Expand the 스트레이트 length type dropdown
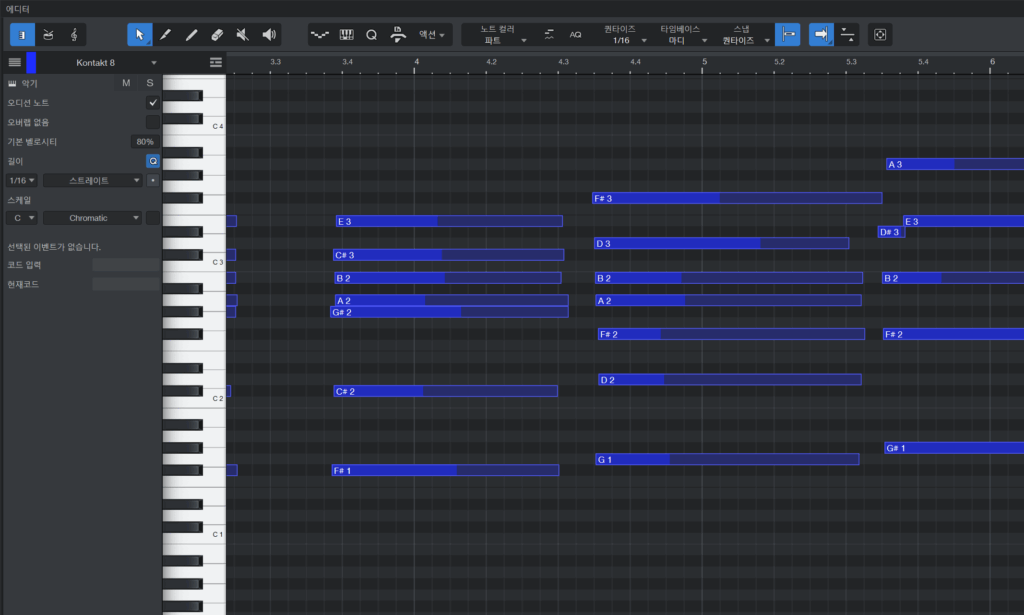The image size is (1024, 615). coord(92,181)
